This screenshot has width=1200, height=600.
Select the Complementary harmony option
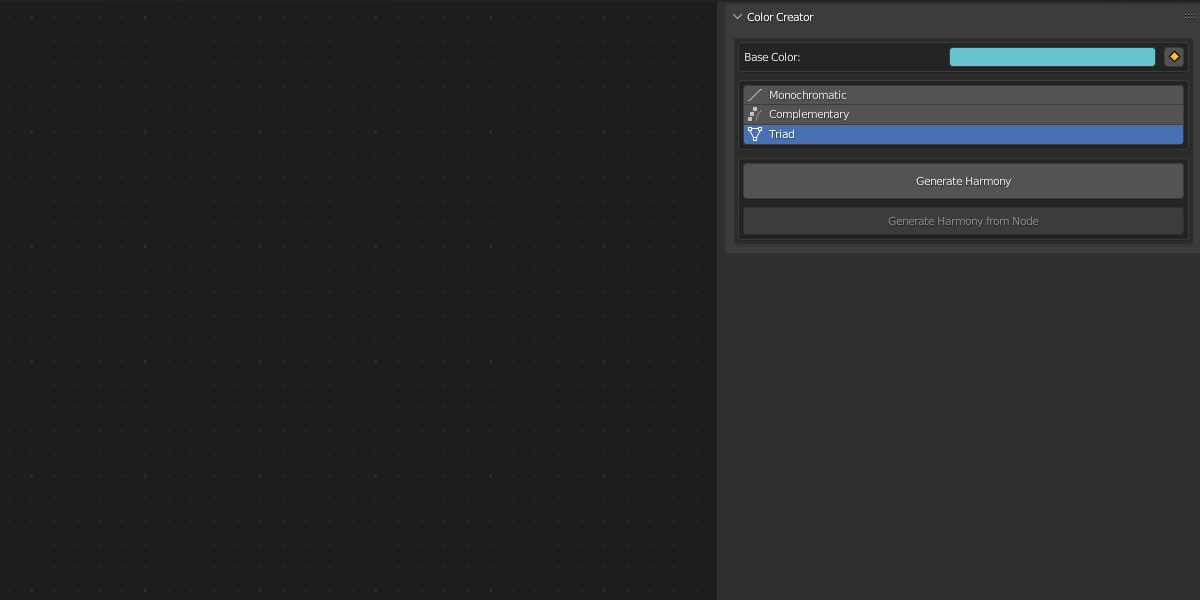[x=963, y=114]
